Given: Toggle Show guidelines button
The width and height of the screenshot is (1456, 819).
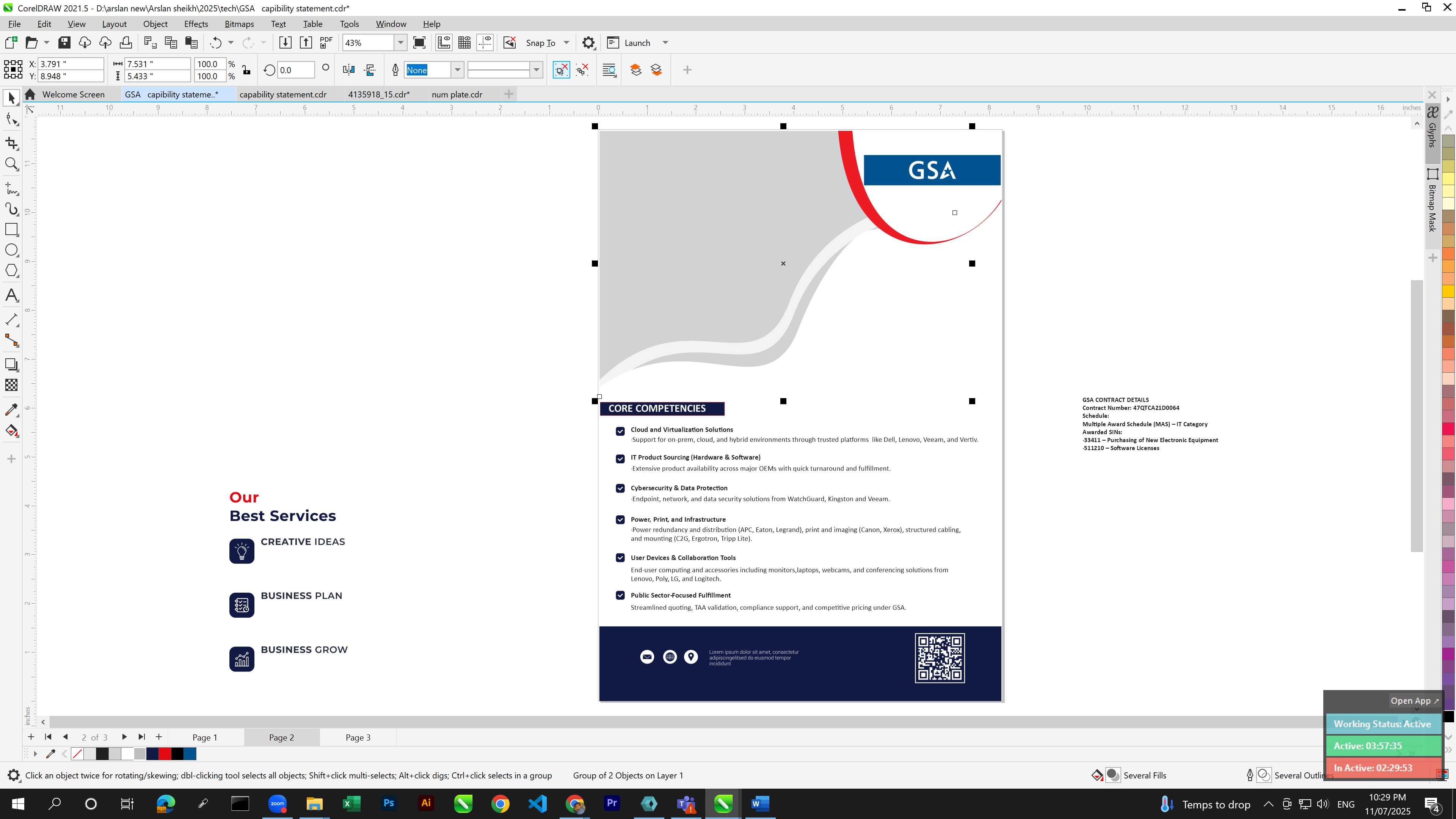Looking at the screenshot, I should 485,43.
